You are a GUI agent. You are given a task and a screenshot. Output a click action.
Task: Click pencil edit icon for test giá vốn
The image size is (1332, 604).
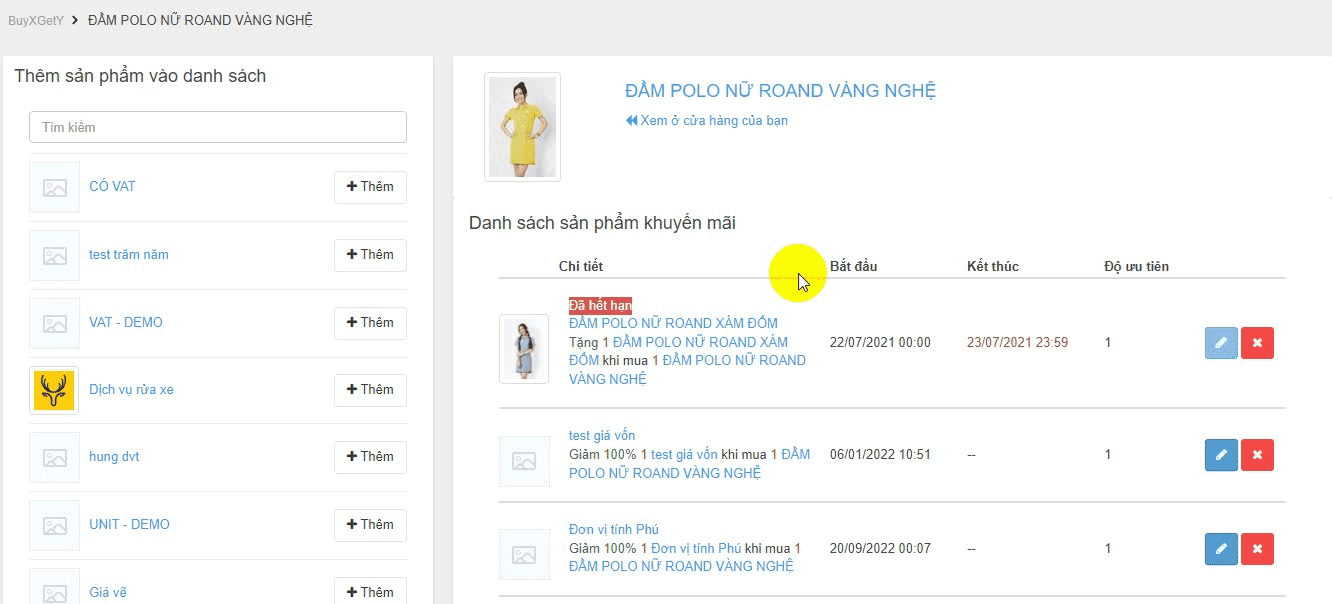pyautogui.click(x=1221, y=455)
